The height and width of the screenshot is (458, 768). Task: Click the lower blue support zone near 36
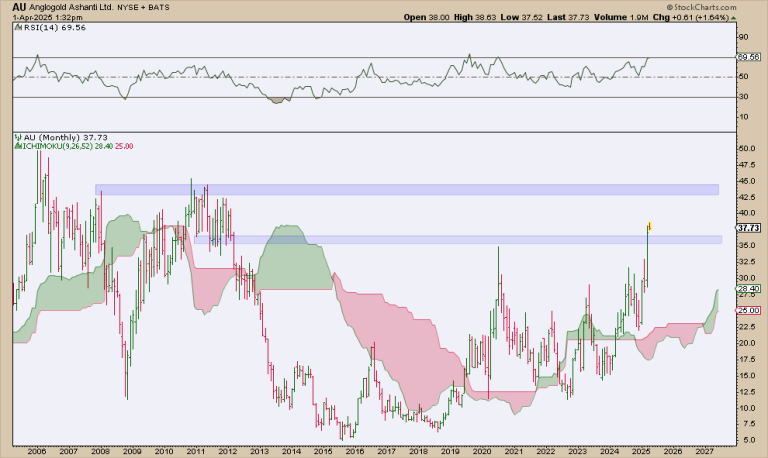coord(458,240)
